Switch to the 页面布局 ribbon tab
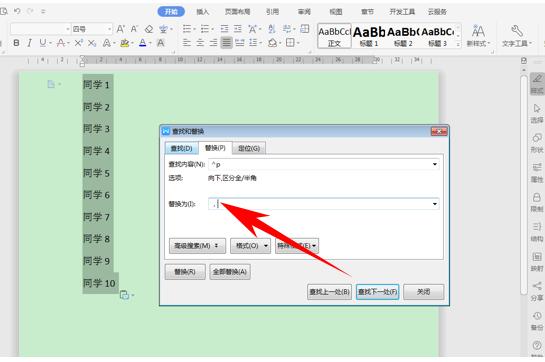This screenshot has width=545, height=362. click(237, 11)
